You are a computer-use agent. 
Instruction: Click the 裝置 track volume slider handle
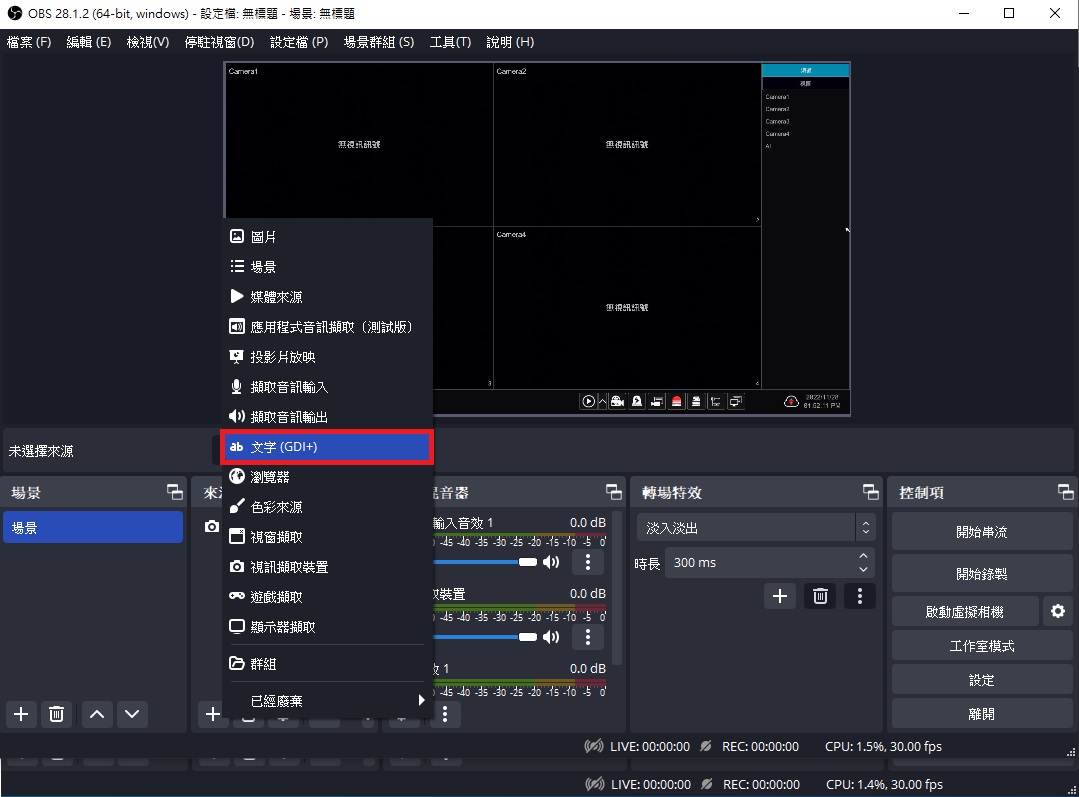[x=528, y=637]
